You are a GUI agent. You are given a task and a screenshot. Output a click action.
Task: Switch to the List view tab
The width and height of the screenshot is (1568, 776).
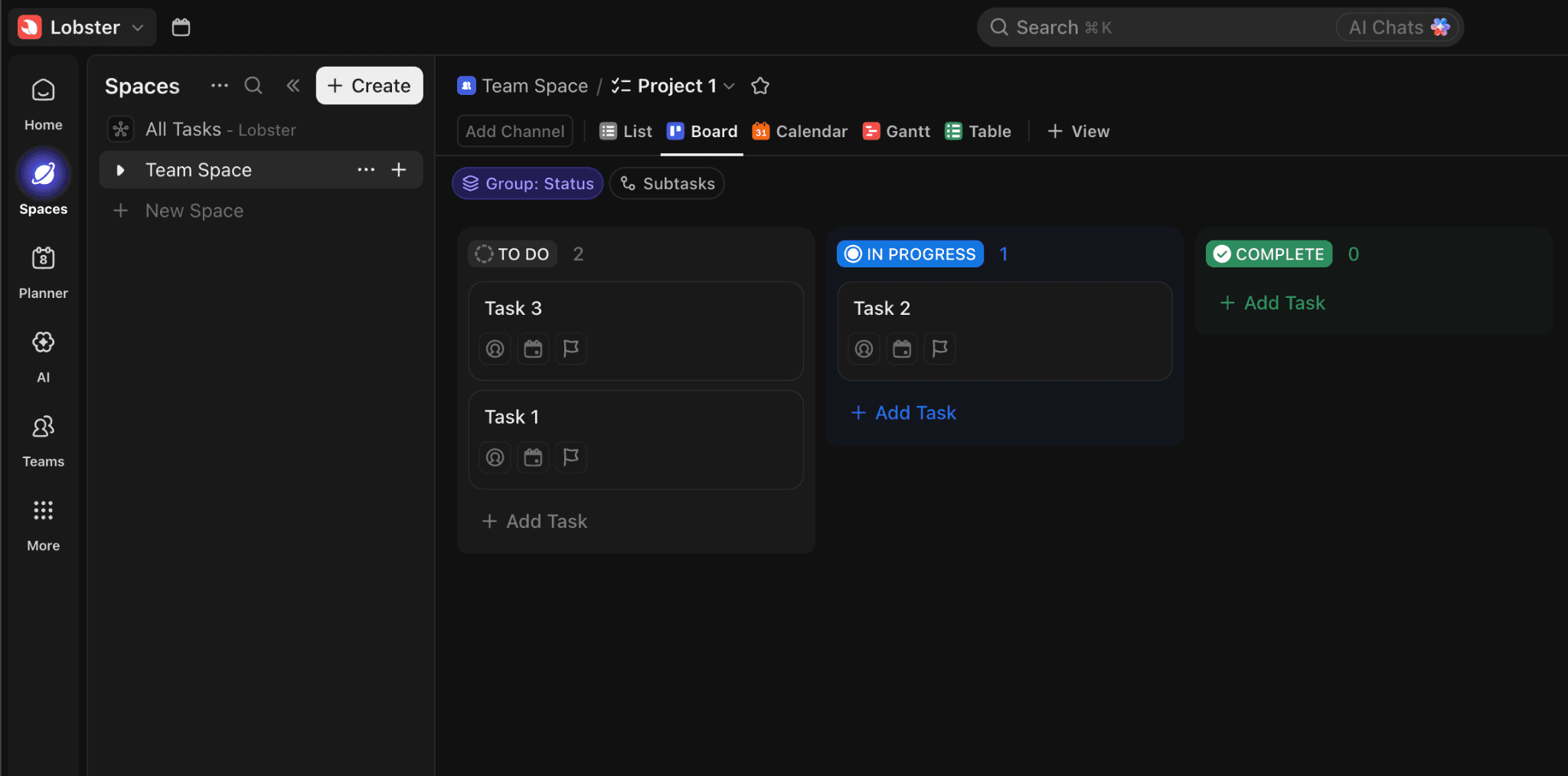626,132
